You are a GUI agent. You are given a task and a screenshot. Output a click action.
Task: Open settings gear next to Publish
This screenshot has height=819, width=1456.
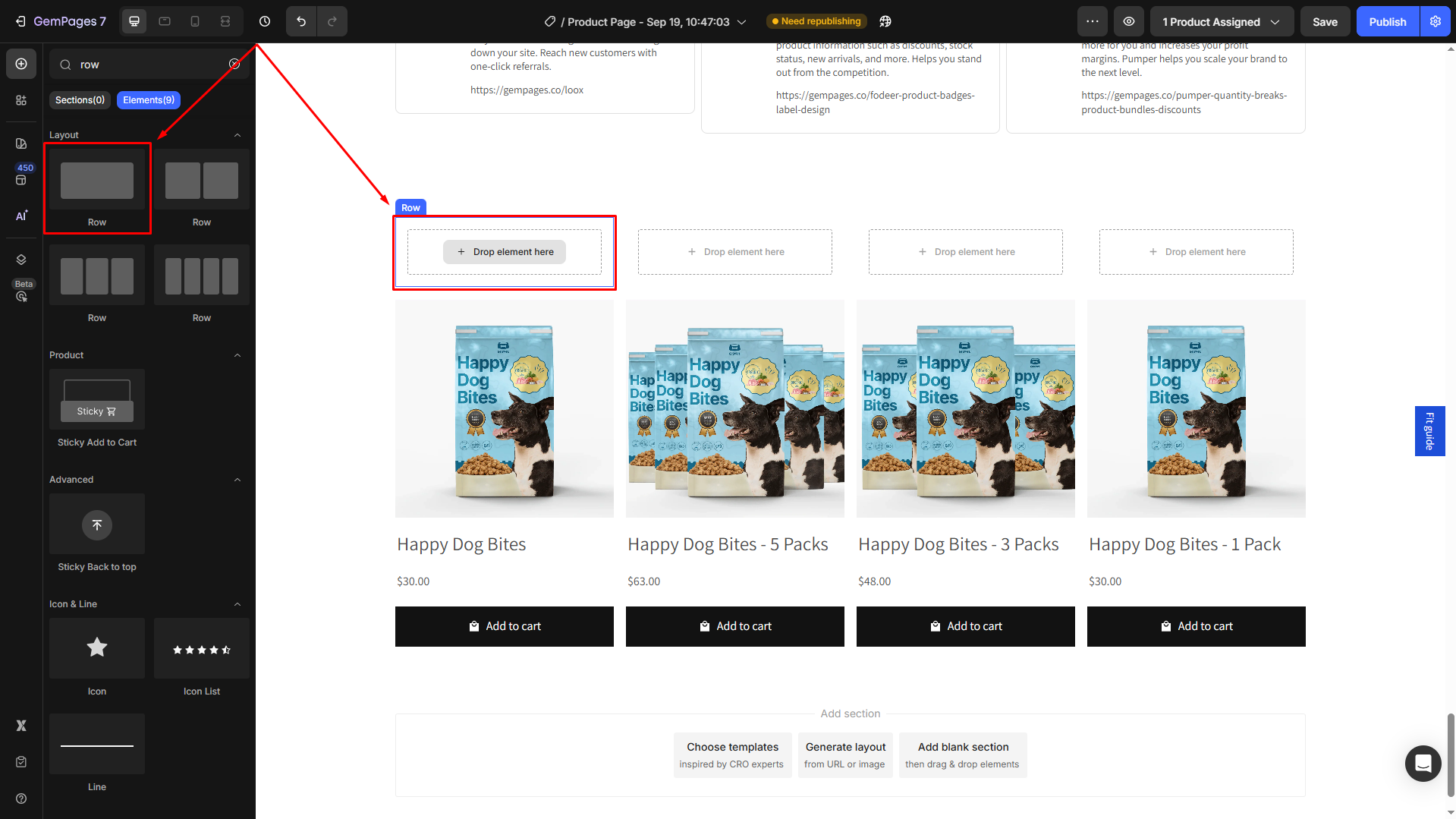1435,21
